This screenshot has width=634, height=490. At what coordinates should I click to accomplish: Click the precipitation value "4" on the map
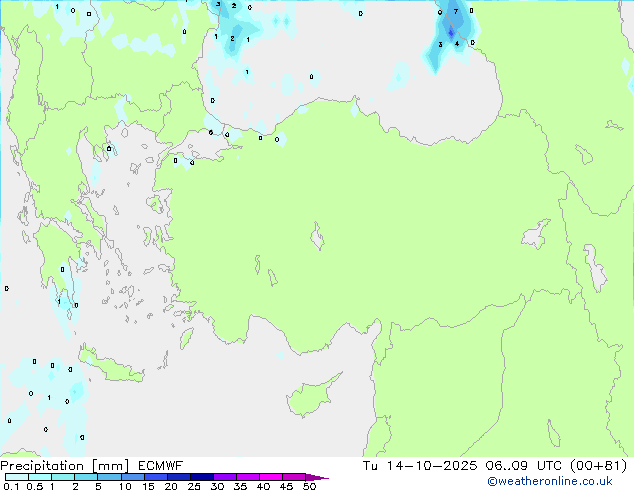point(457,43)
